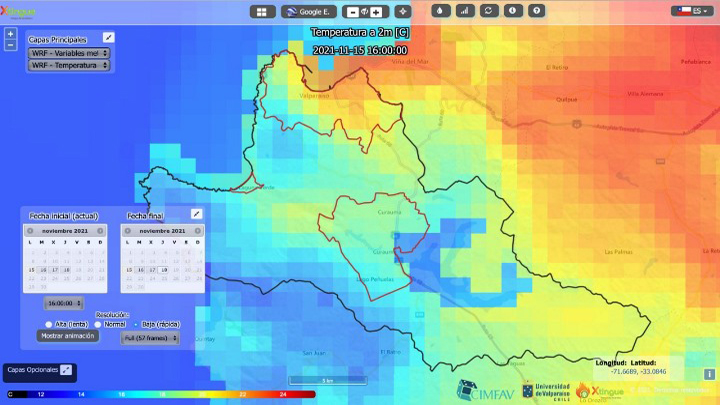Click the temperature color scale bar

tap(162, 394)
